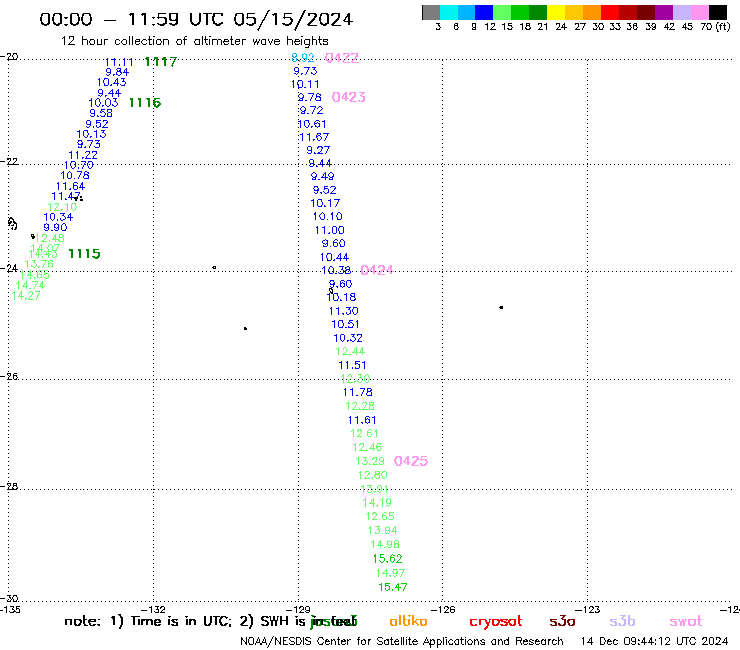This screenshot has height=650, width=740.
Task: Click the time marker '1117'
Action: (x=160, y=62)
